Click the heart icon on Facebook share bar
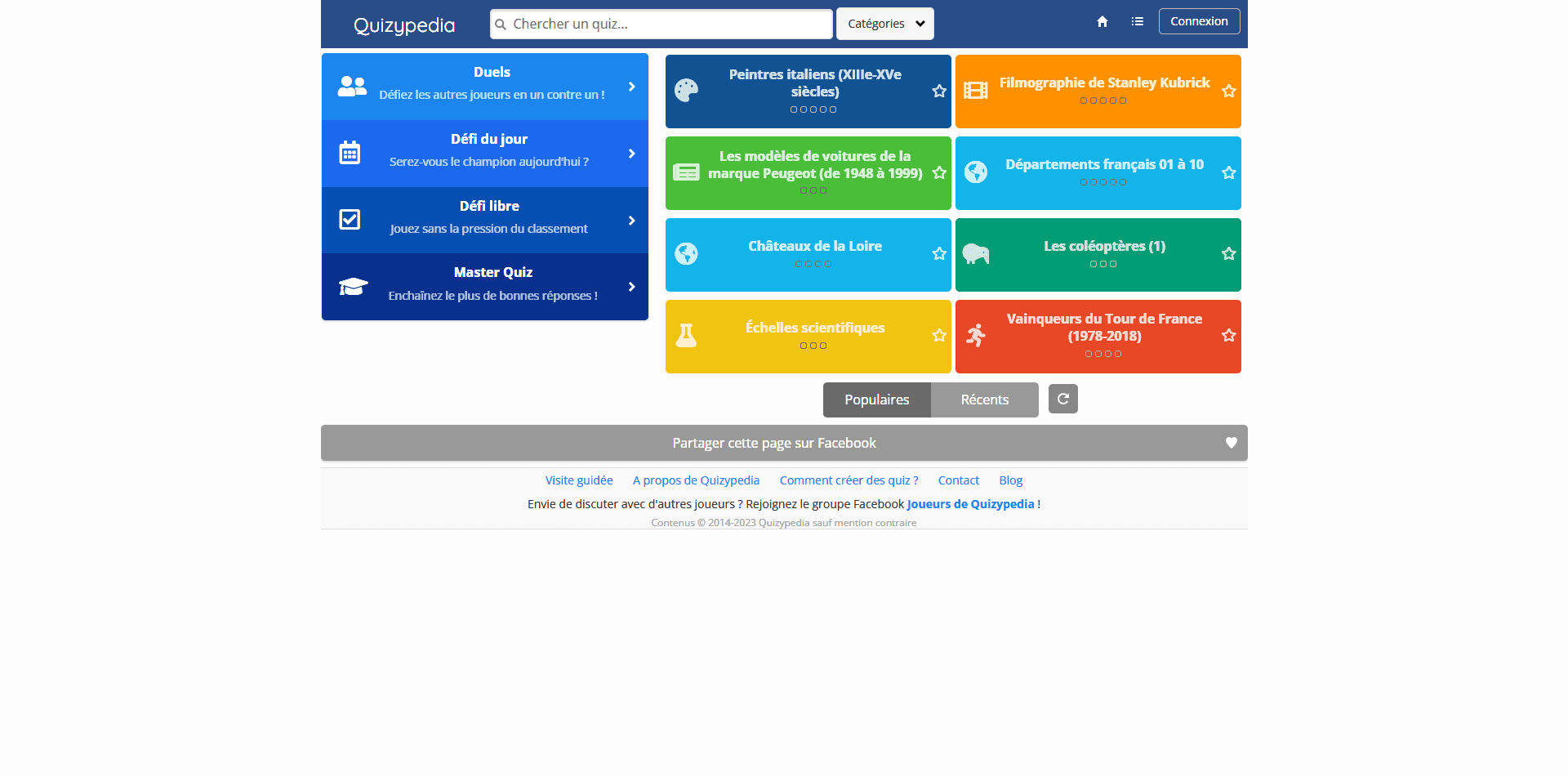 pos(1231,443)
